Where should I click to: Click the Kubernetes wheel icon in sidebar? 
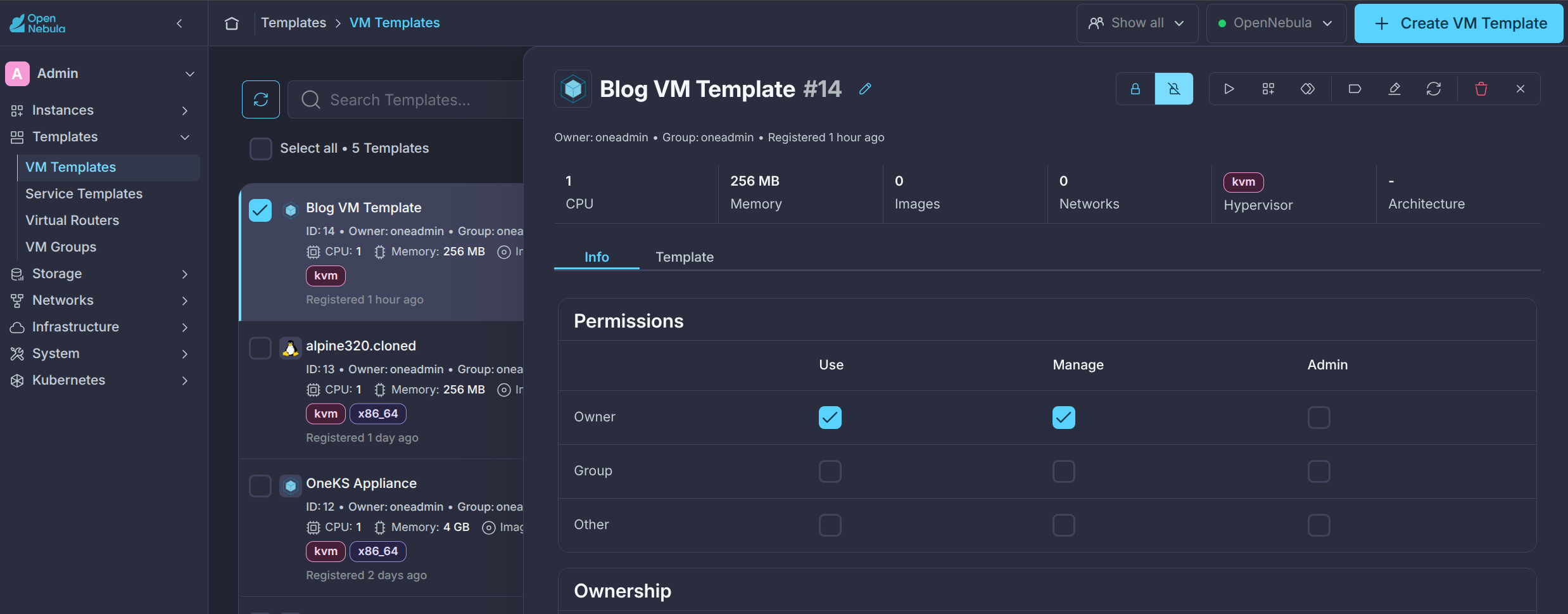[x=17, y=380]
